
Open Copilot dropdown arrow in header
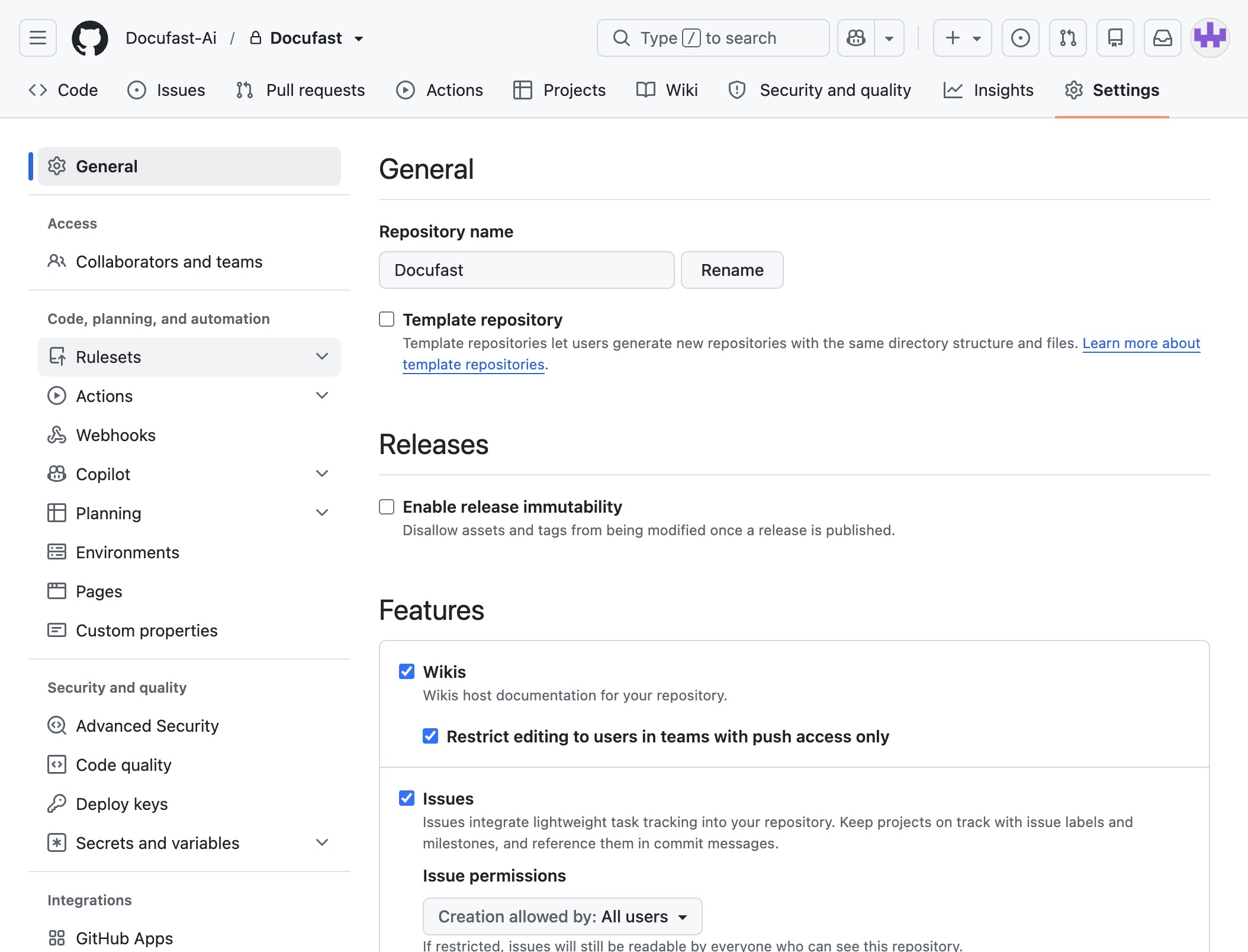coord(889,38)
